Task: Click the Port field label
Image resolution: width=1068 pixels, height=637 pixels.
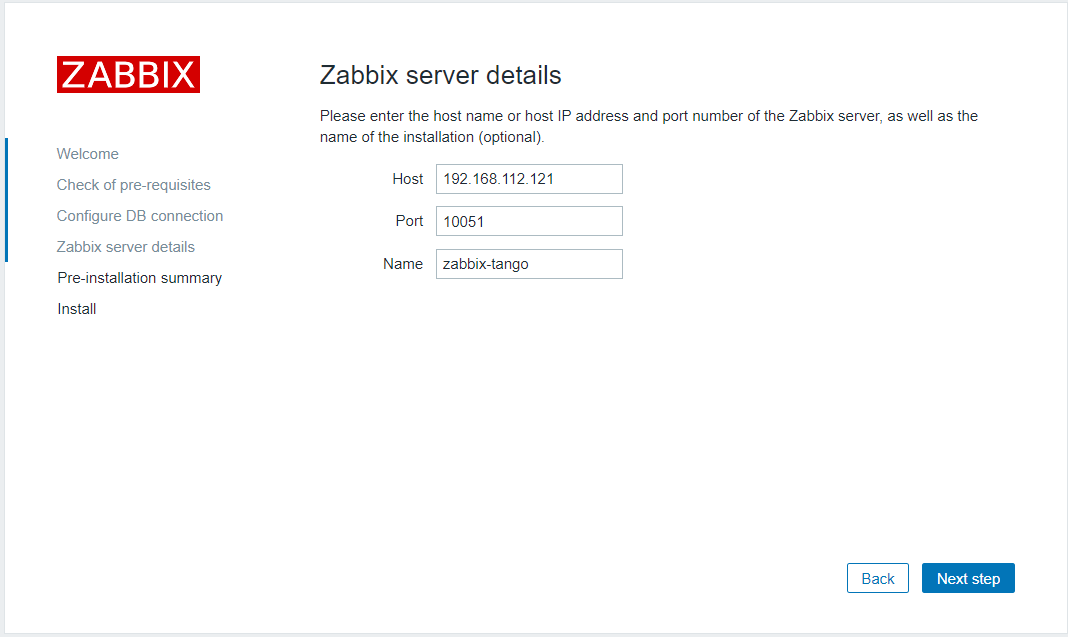Action: [410, 221]
